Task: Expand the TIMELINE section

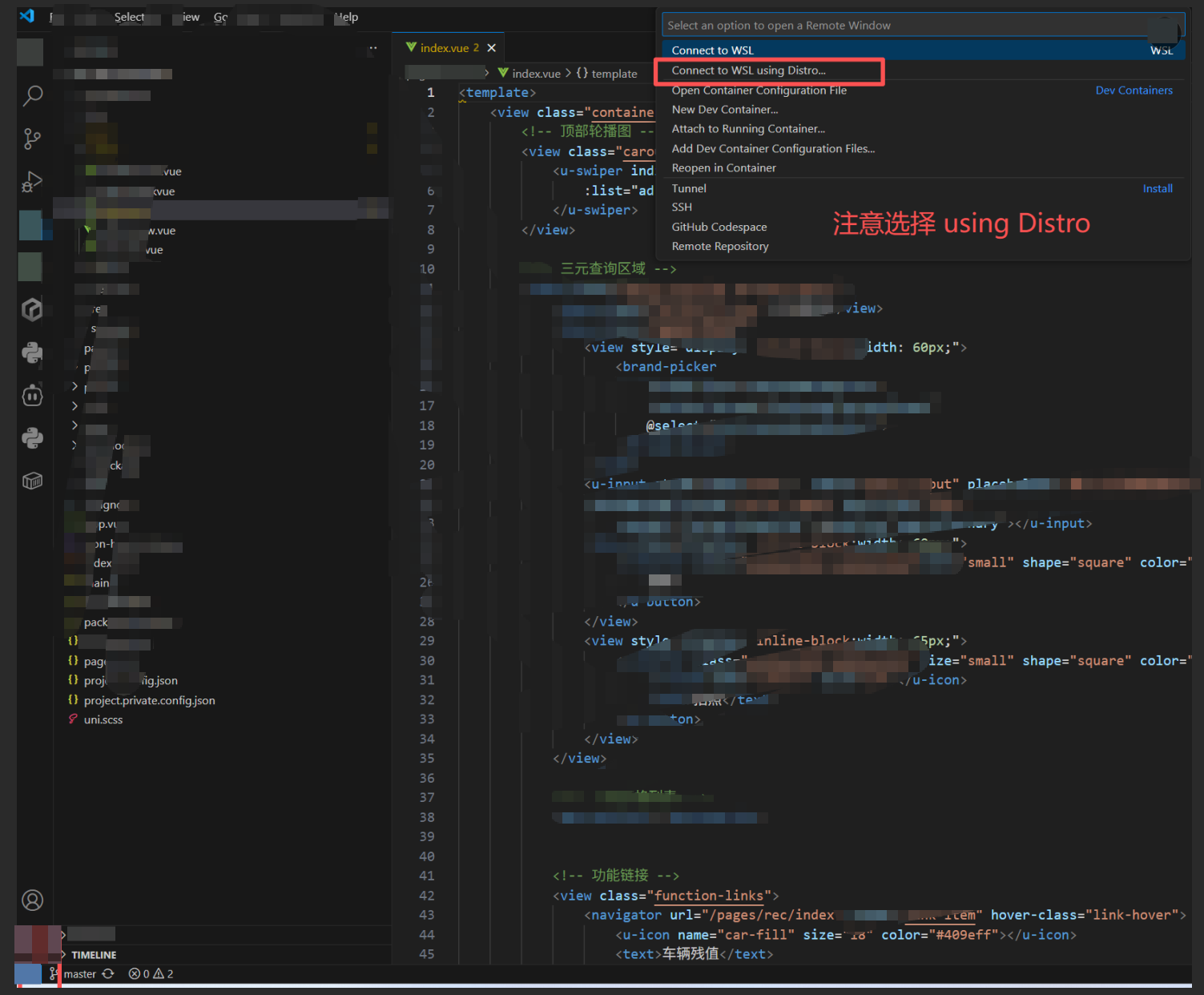Action: 93,955
